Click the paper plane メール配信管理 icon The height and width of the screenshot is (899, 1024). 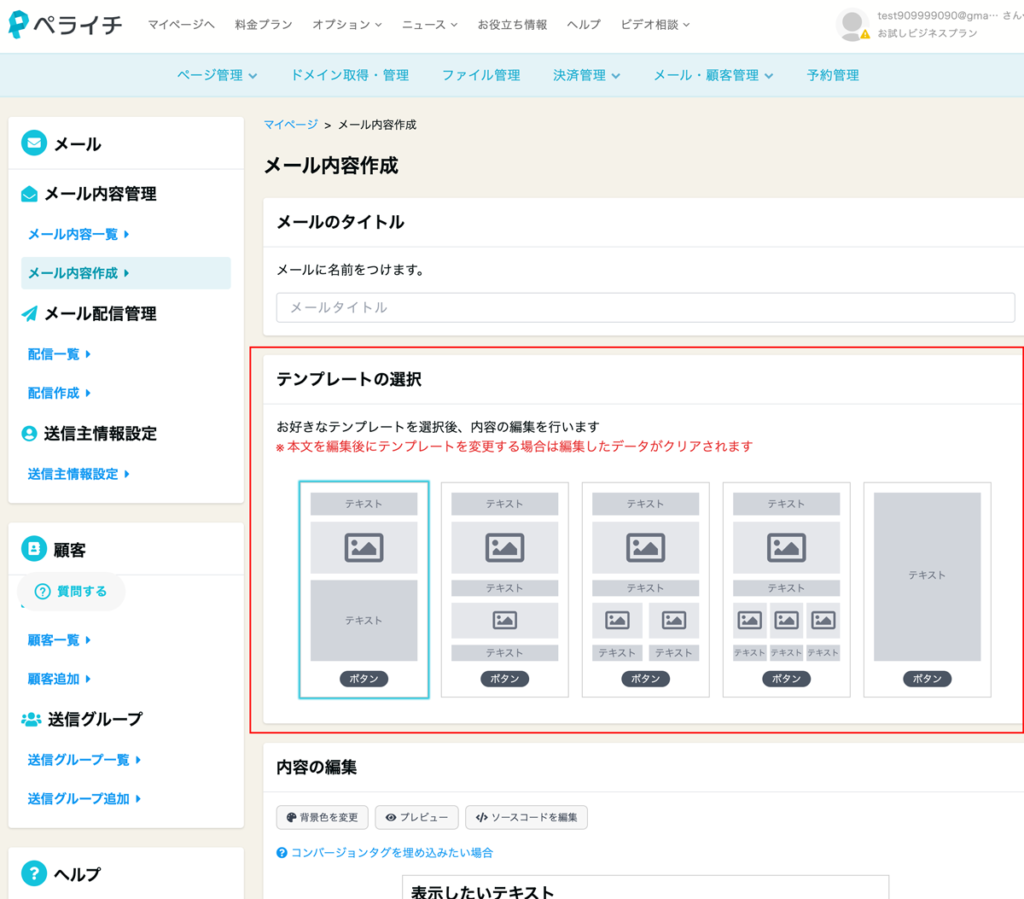click(x=30, y=314)
